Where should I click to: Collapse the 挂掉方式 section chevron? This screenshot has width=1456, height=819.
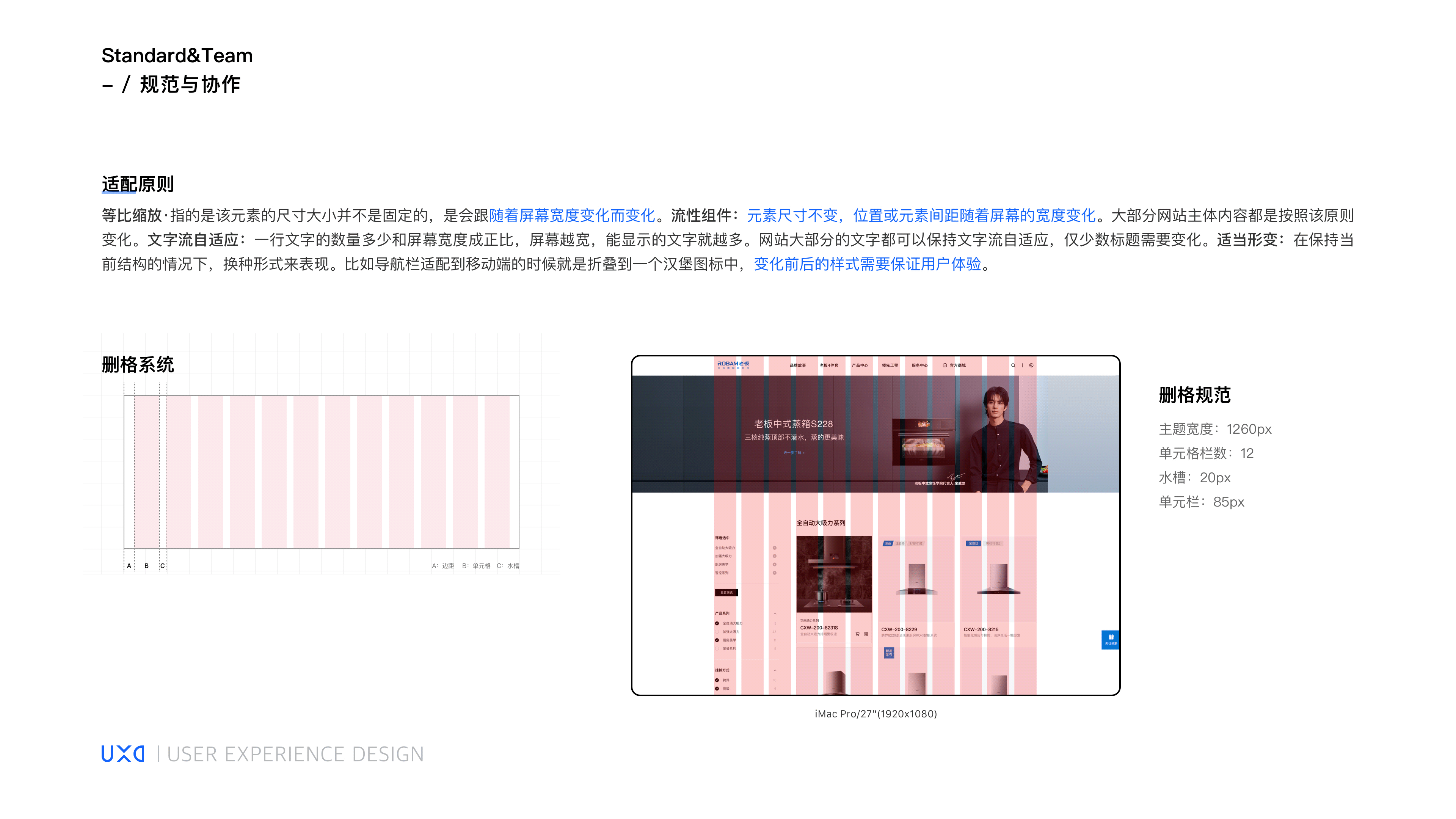point(775,670)
